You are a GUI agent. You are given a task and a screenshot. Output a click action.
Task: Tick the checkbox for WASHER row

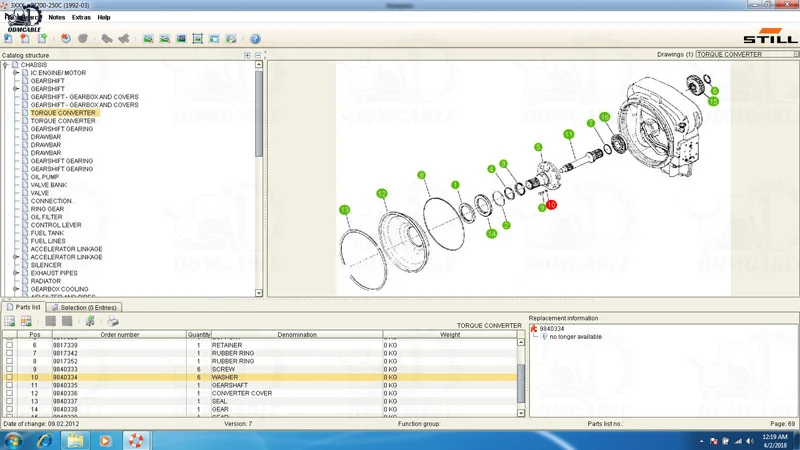9,377
